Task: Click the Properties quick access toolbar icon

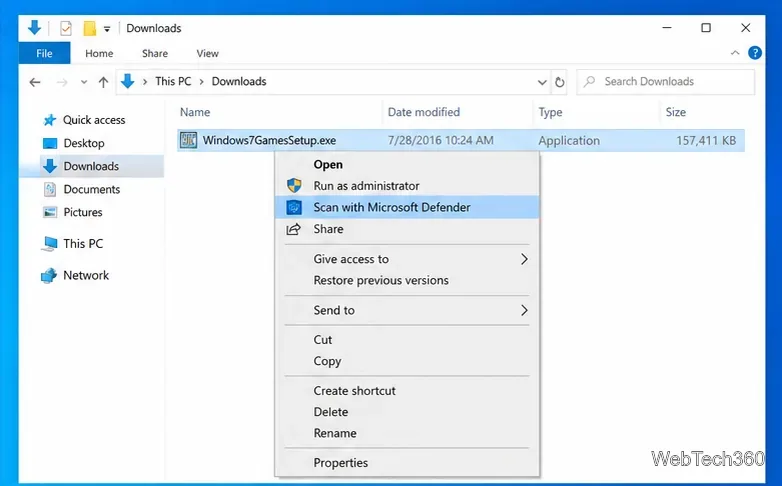Action: pos(65,28)
